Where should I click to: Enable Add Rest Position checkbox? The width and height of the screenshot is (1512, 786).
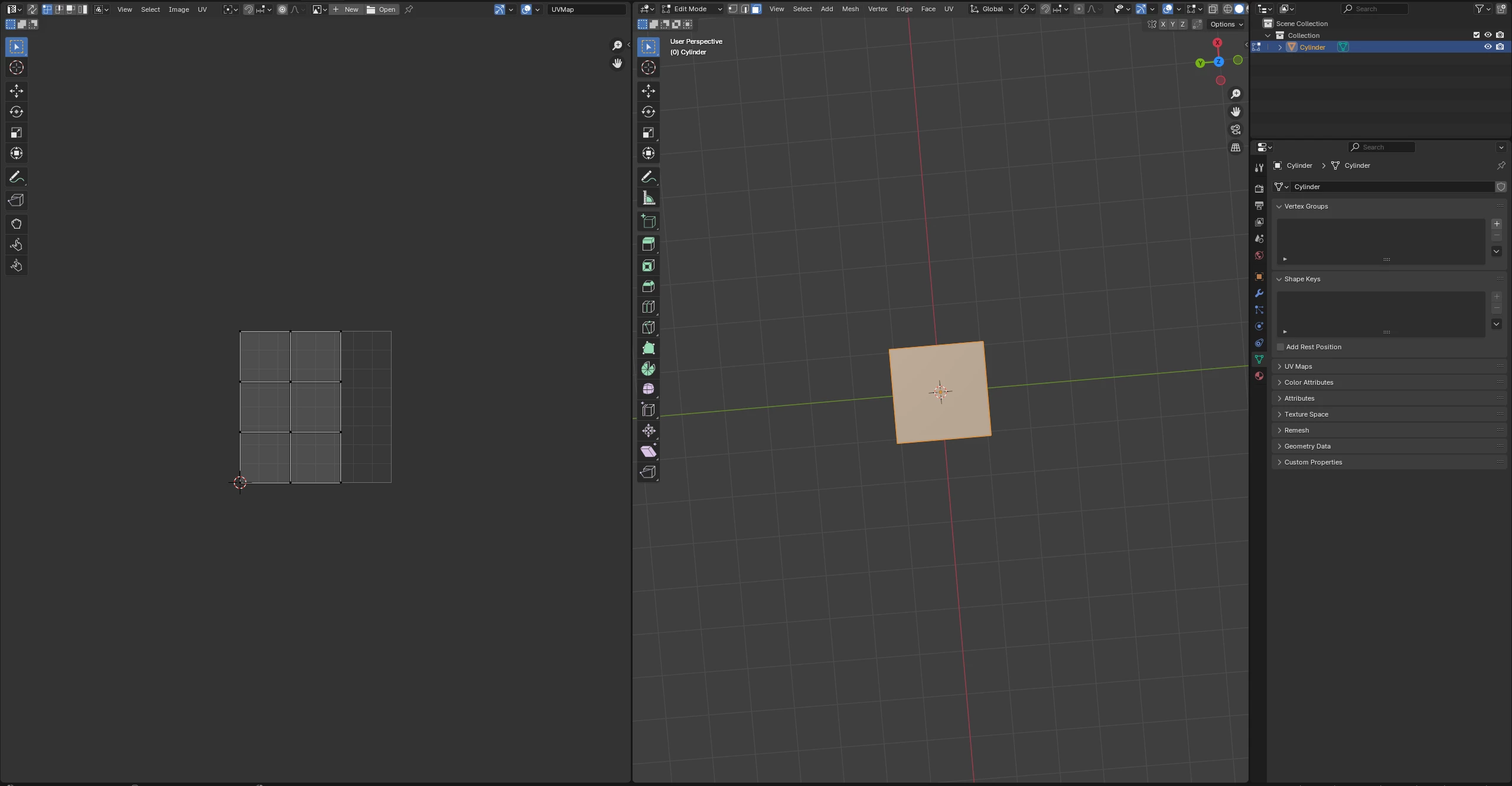click(x=1280, y=347)
